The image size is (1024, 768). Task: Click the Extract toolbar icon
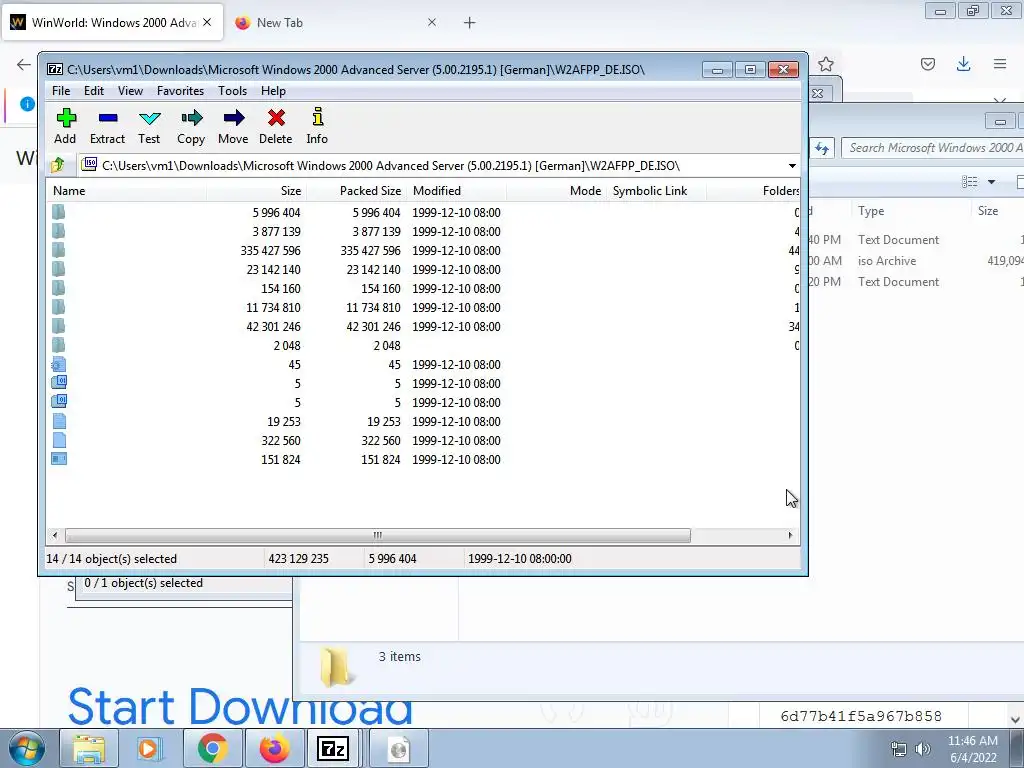pyautogui.click(x=107, y=126)
